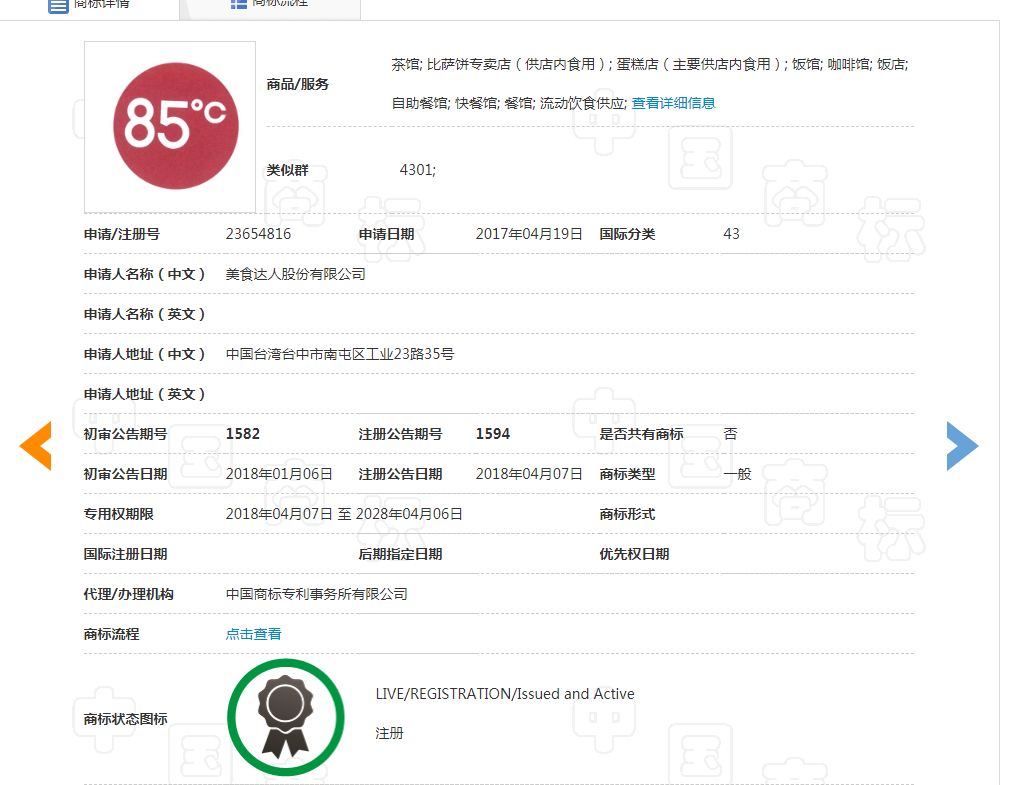The image size is (1017, 785).
Task: Click agency name 中国商标专利事务所有限公司
Action: (x=317, y=594)
